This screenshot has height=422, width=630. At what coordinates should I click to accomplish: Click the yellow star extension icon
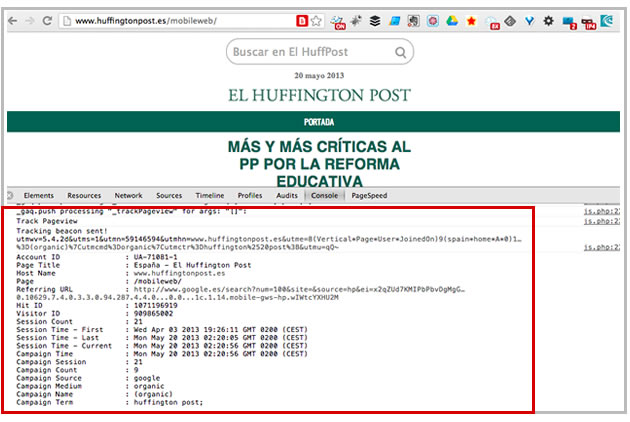point(471,20)
